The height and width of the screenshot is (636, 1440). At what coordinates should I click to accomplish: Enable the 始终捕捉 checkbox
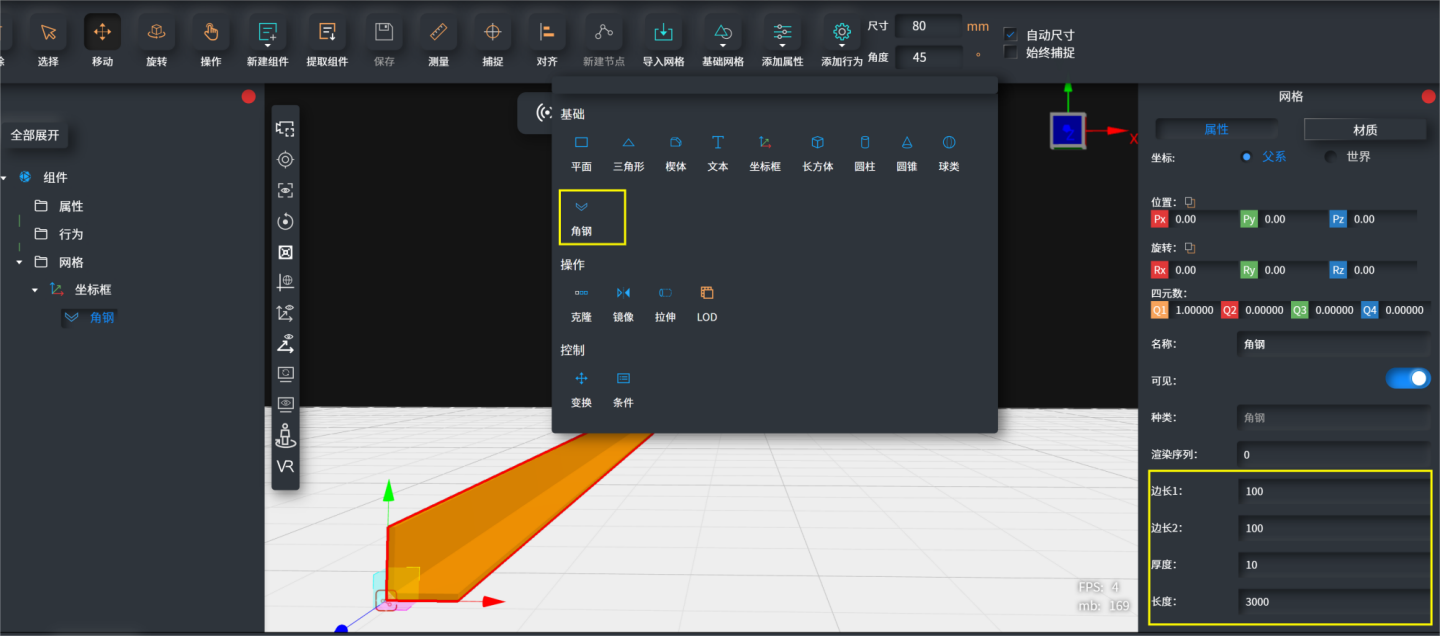point(1010,52)
